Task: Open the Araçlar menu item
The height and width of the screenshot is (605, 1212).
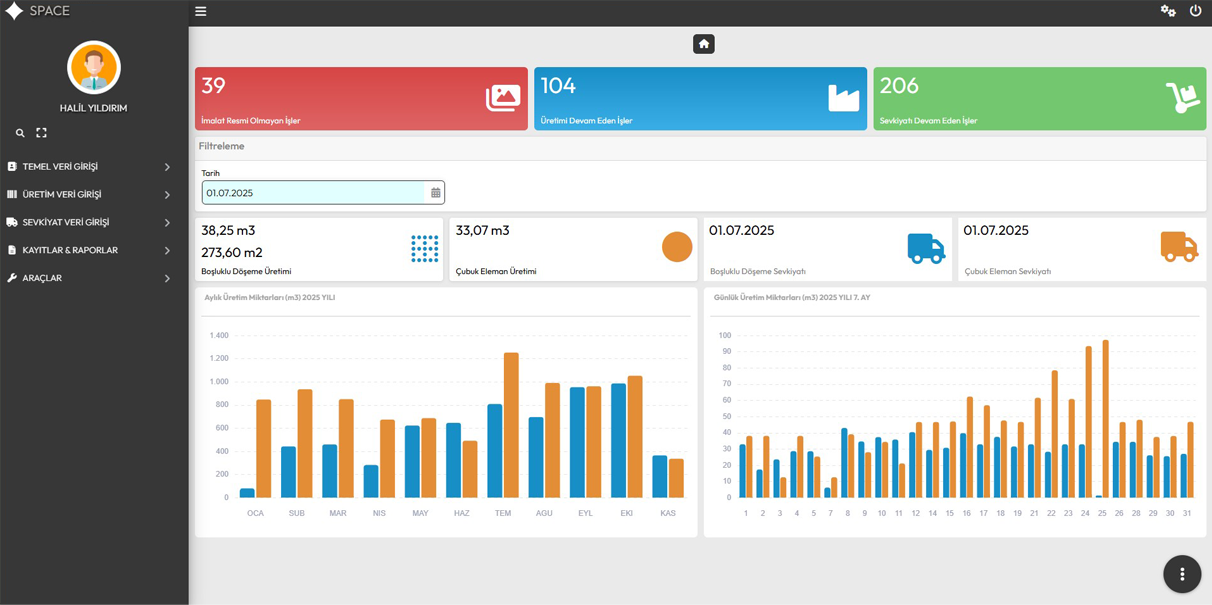Action: point(90,279)
